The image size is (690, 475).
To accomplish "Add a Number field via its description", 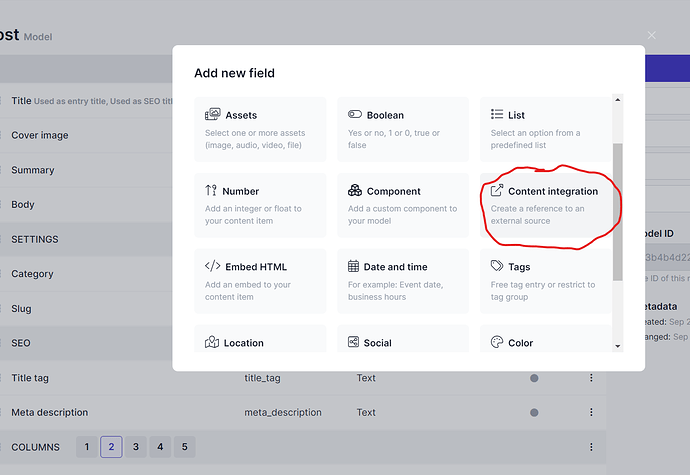I will click(253, 214).
